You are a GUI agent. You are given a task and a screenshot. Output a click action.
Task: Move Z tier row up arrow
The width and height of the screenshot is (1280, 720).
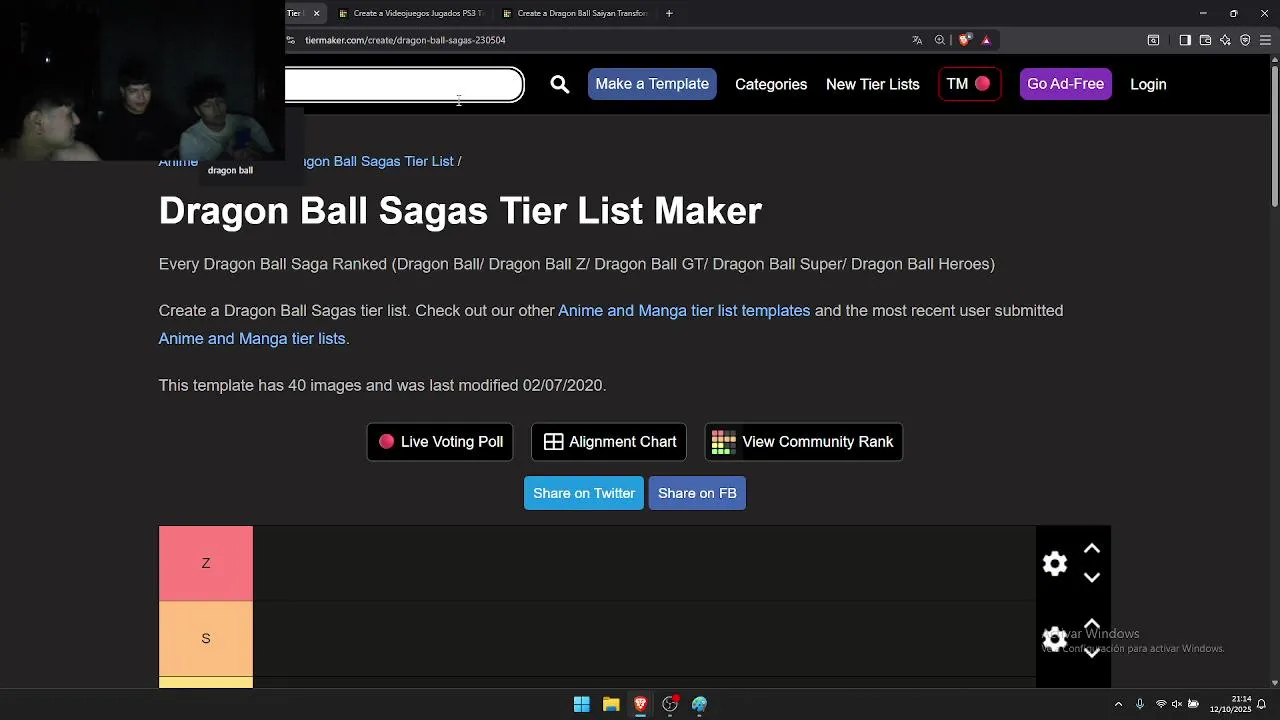coord(1092,549)
